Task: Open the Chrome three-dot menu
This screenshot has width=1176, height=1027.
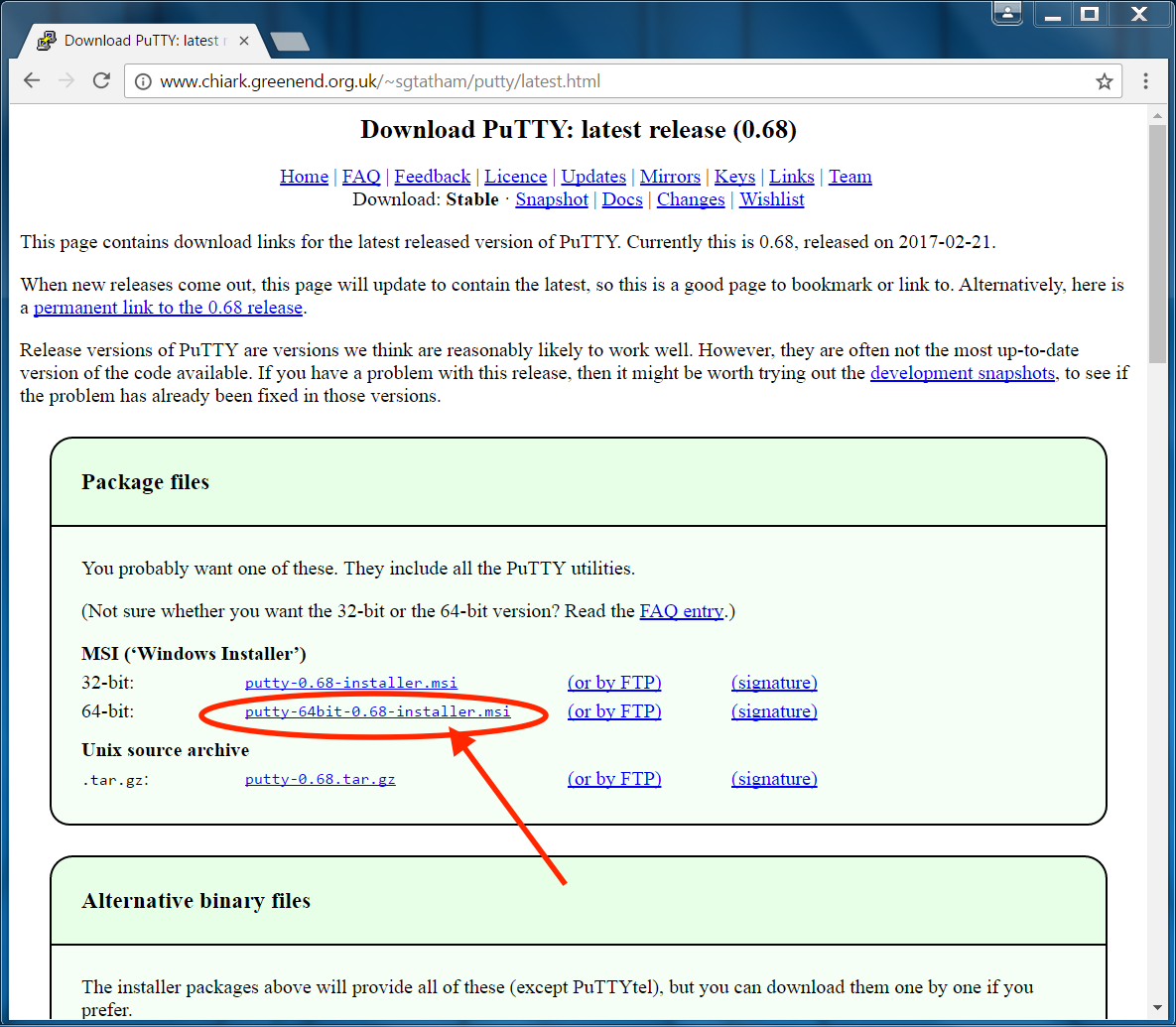Action: [1145, 81]
